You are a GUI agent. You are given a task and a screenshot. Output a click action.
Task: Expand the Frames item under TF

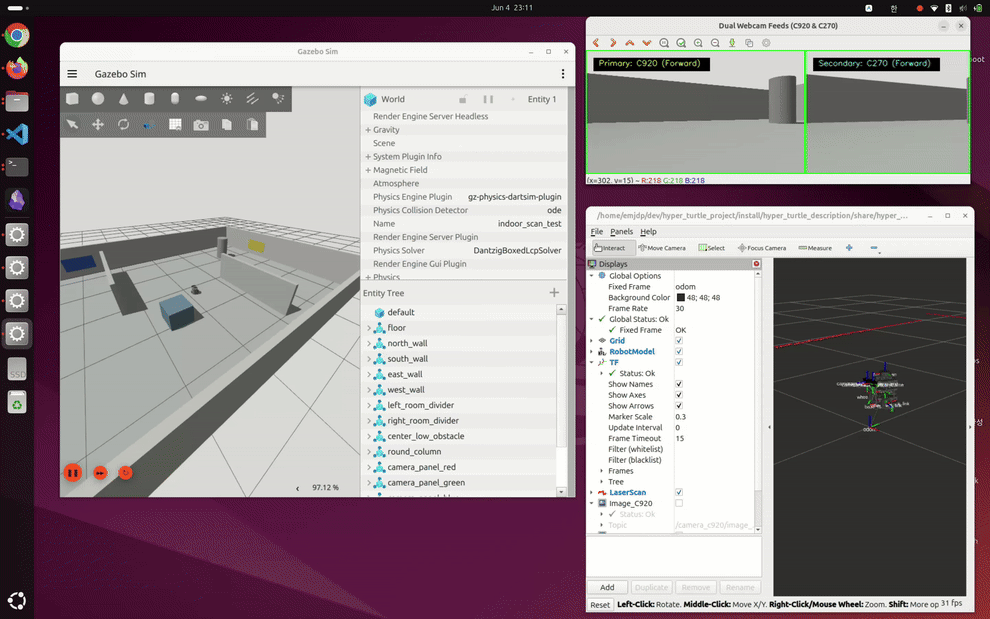pos(602,471)
